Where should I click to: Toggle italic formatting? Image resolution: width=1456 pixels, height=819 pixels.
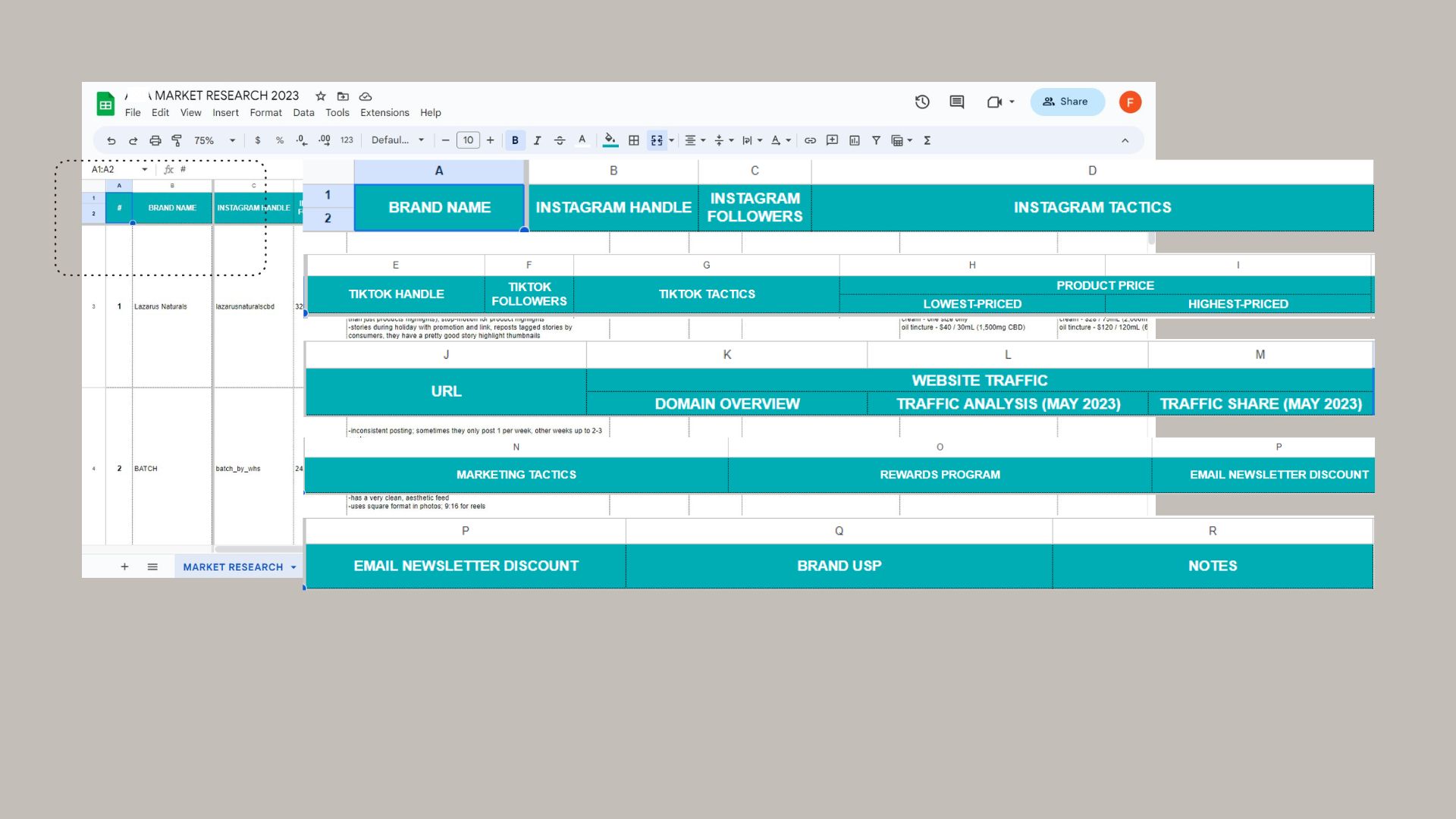537,140
